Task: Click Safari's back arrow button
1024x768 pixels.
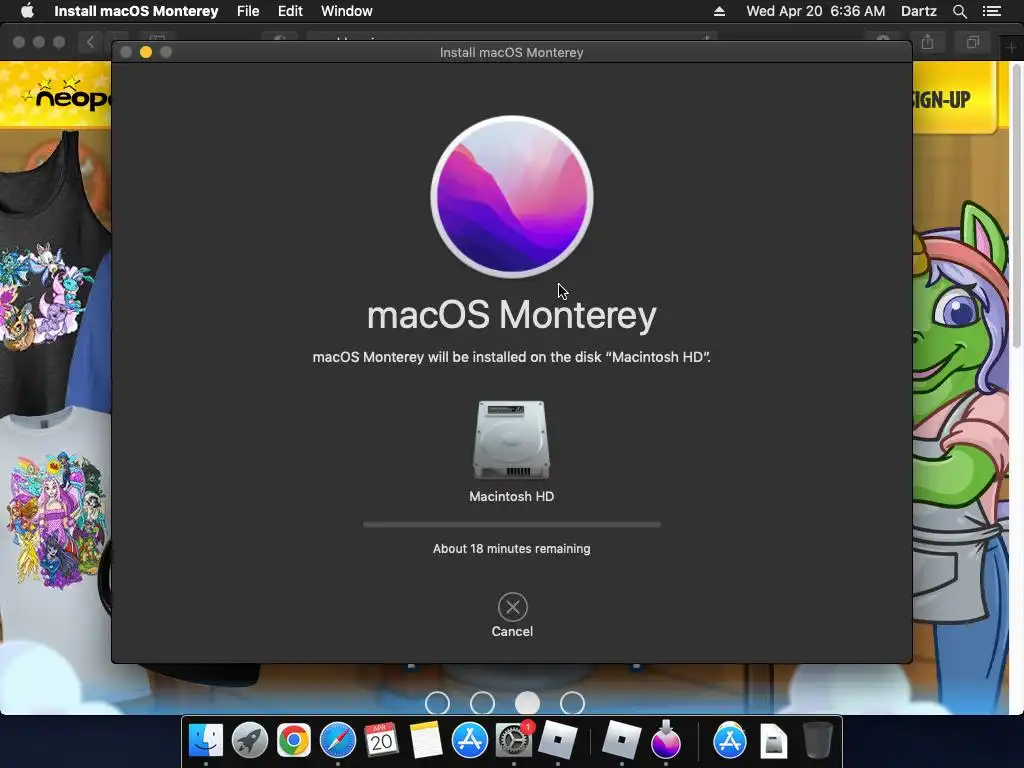Action: click(90, 42)
